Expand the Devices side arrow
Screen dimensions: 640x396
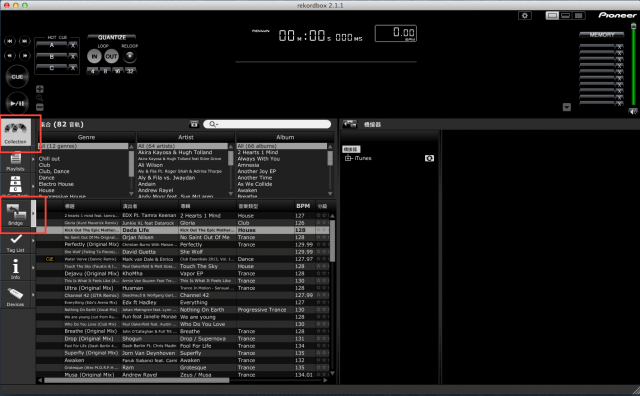(x=33, y=295)
